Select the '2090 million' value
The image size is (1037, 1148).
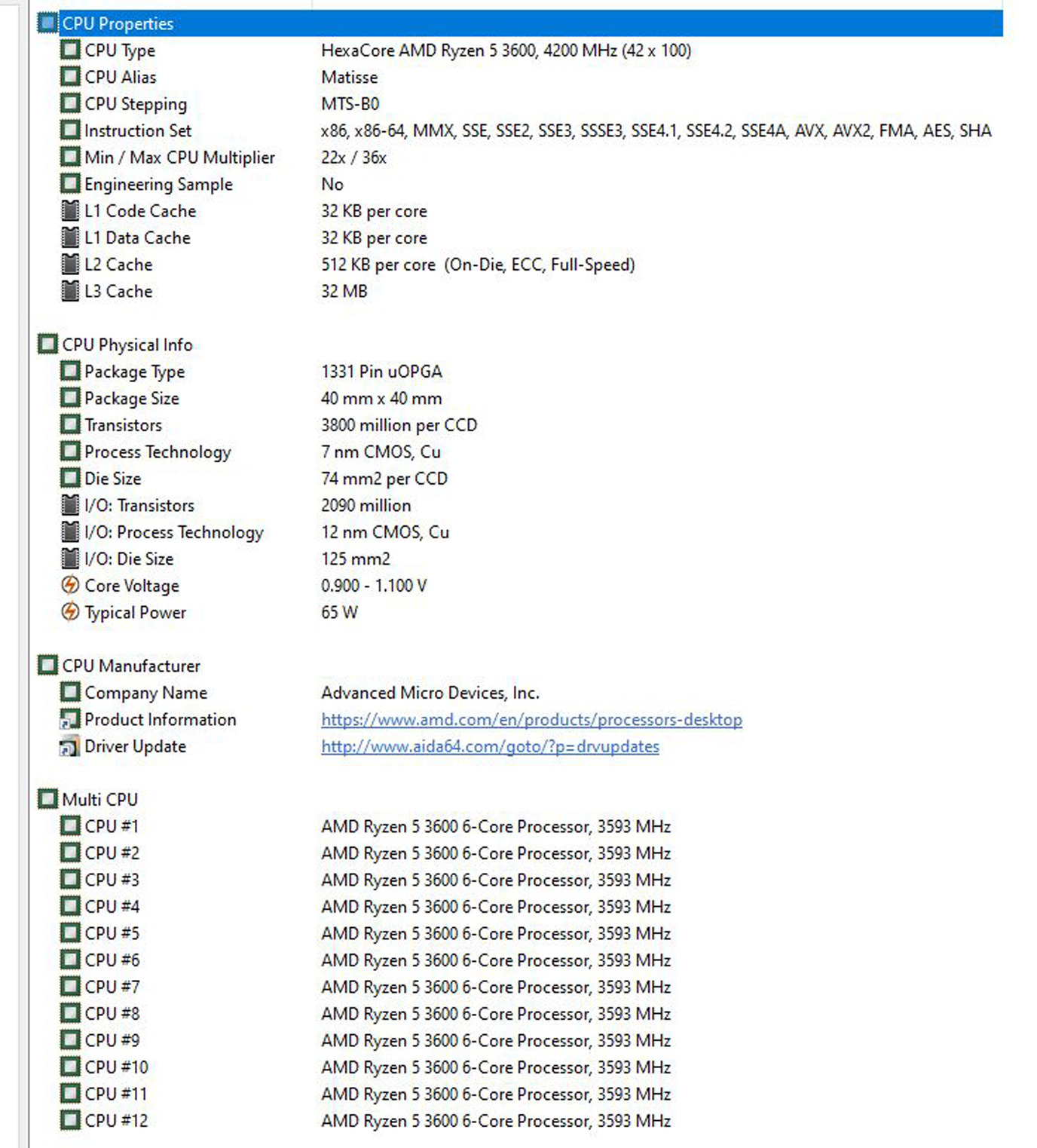366,505
